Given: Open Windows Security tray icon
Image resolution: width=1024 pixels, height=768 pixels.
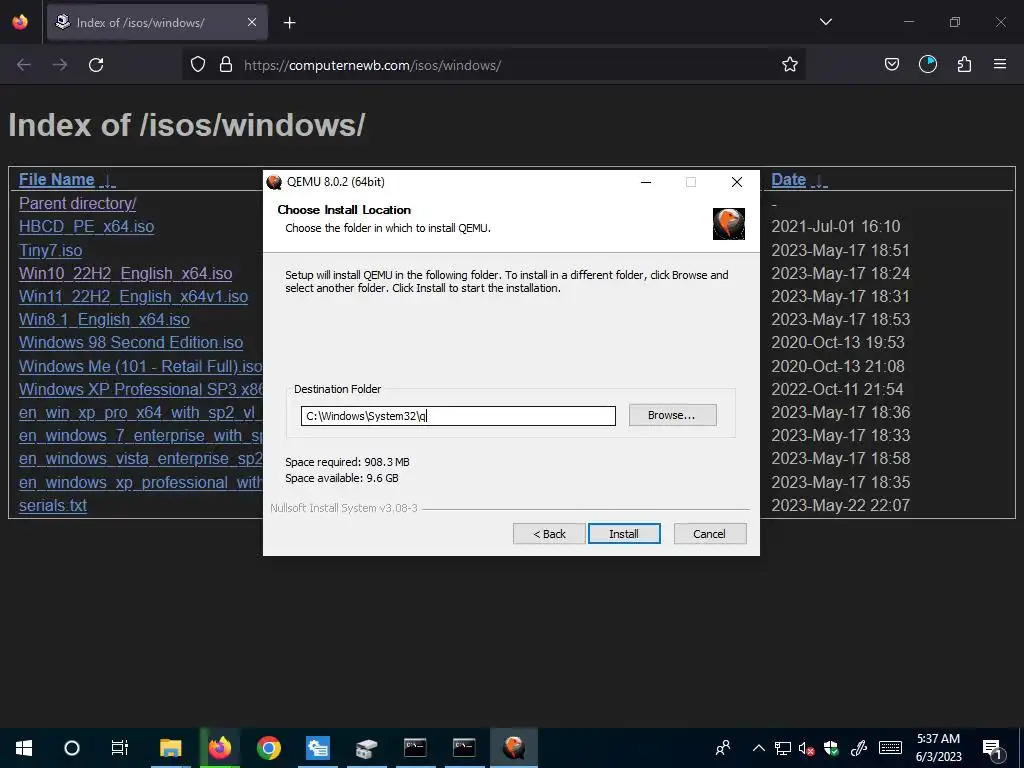Looking at the screenshot, I should 831,748.
